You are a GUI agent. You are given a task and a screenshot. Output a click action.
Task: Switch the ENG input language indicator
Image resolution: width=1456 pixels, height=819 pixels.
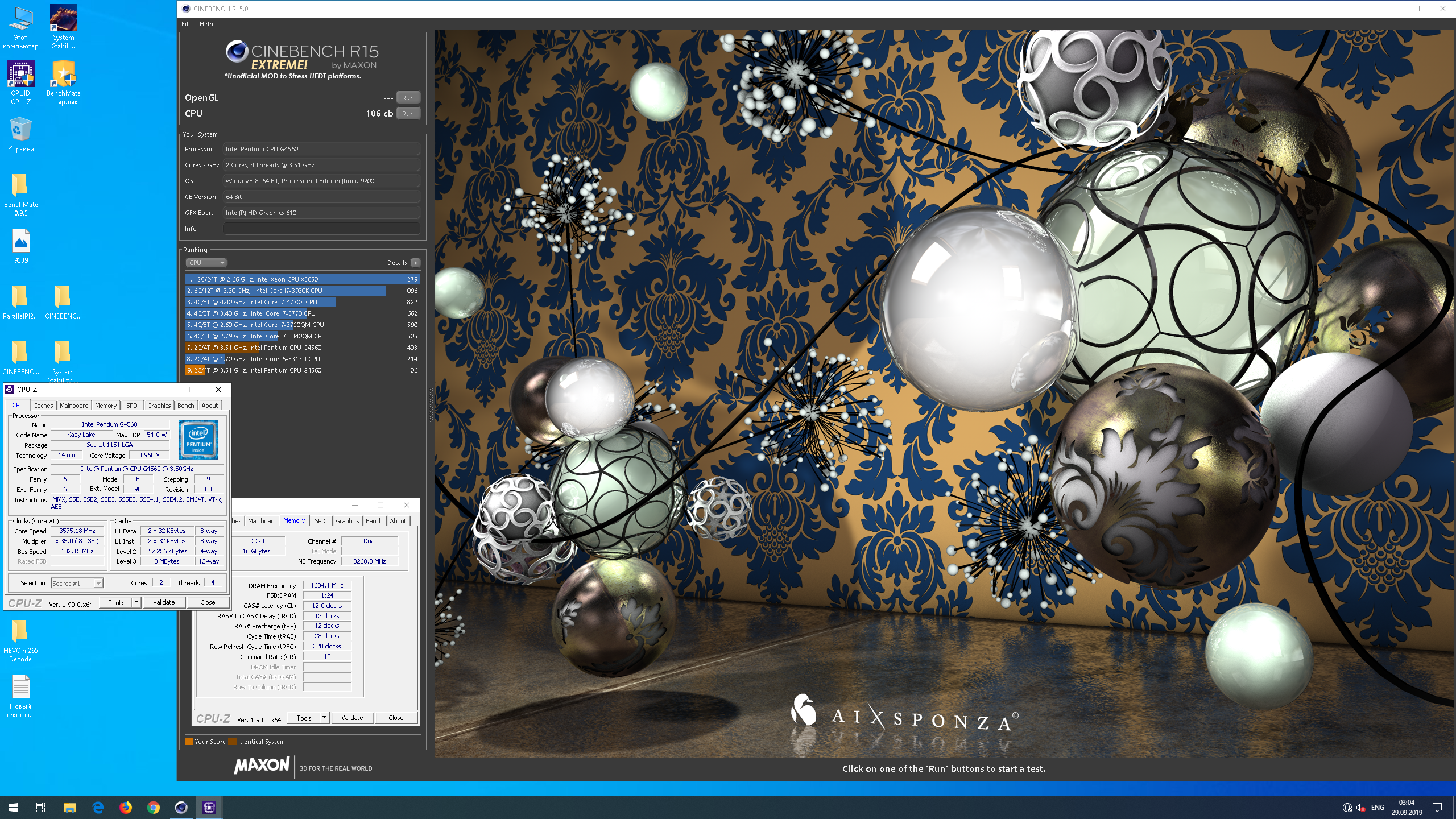pyautogui.click(x=1378, y=808)
